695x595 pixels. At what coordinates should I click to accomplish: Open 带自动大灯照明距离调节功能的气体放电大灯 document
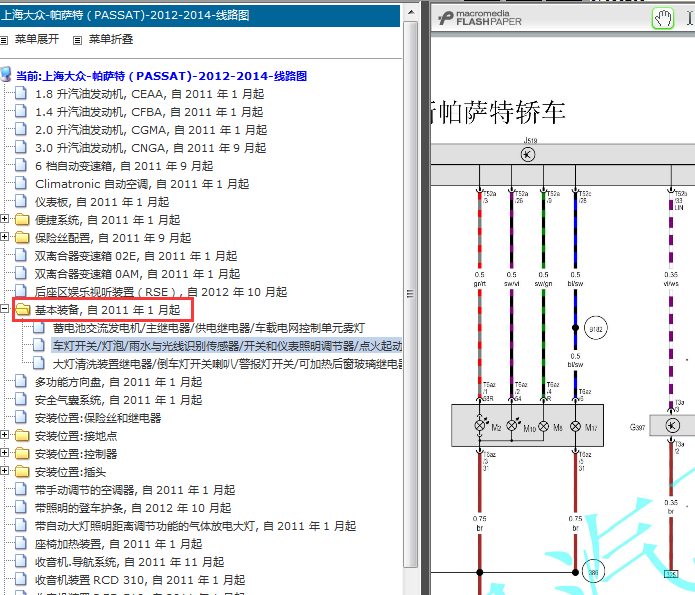click(x=195, y=526)
